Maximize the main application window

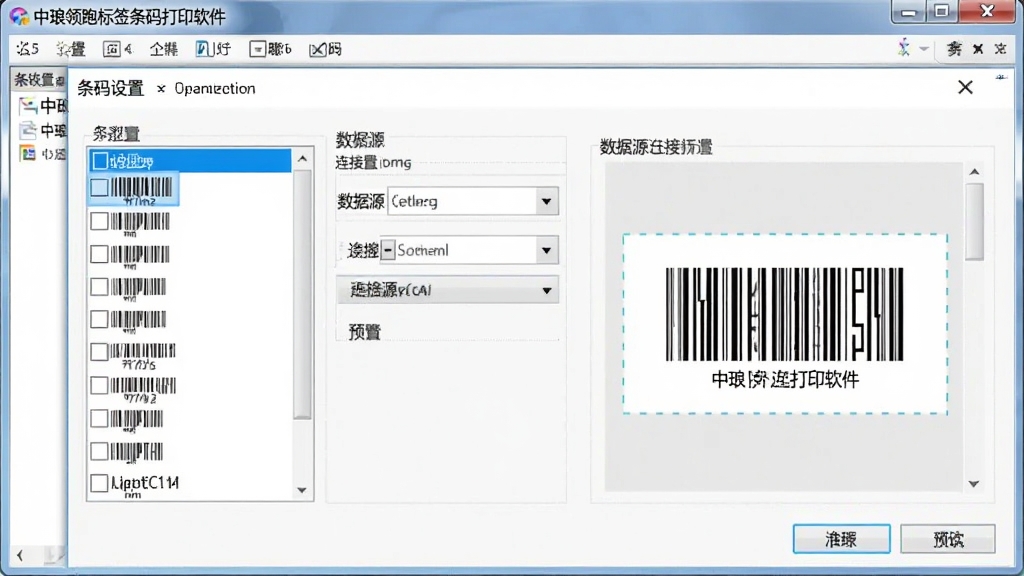pos(941,12)
